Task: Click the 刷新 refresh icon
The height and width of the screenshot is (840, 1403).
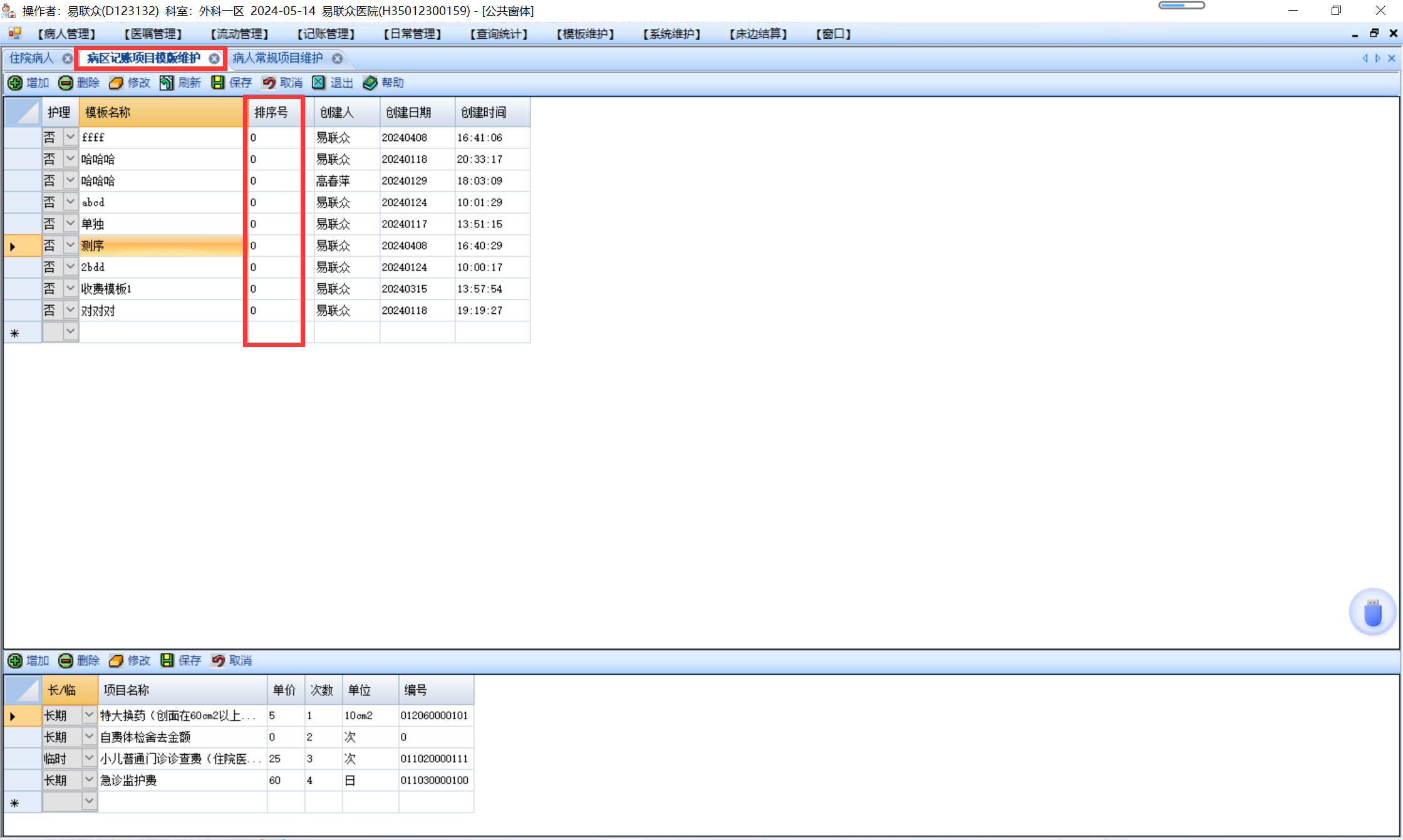Action: point(167,83)
